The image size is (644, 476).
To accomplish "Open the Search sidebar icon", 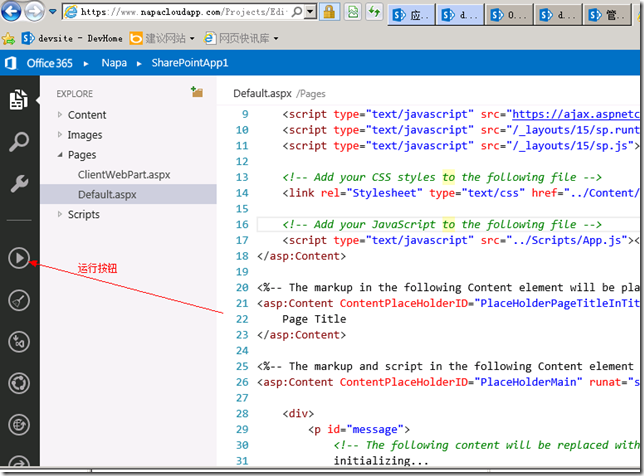I will tap(19, 142).
